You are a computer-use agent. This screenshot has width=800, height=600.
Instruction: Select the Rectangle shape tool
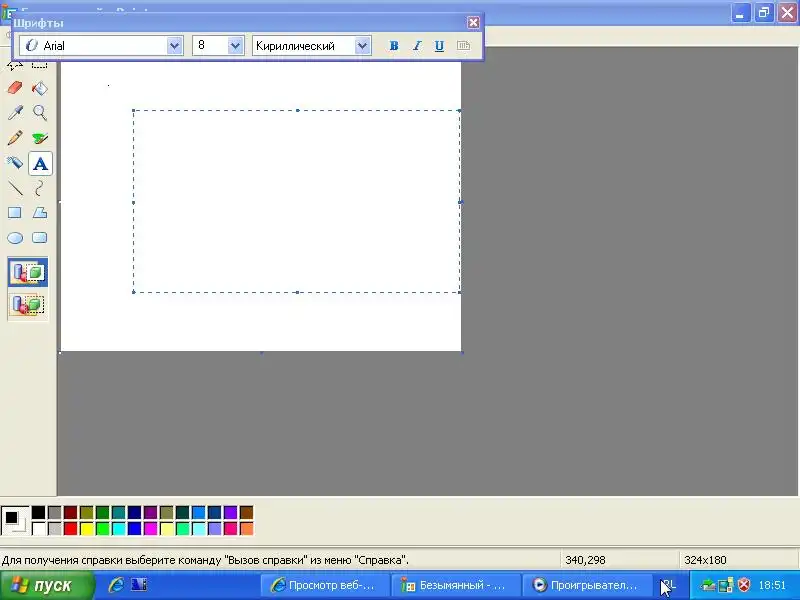click(x=15, y=213)
